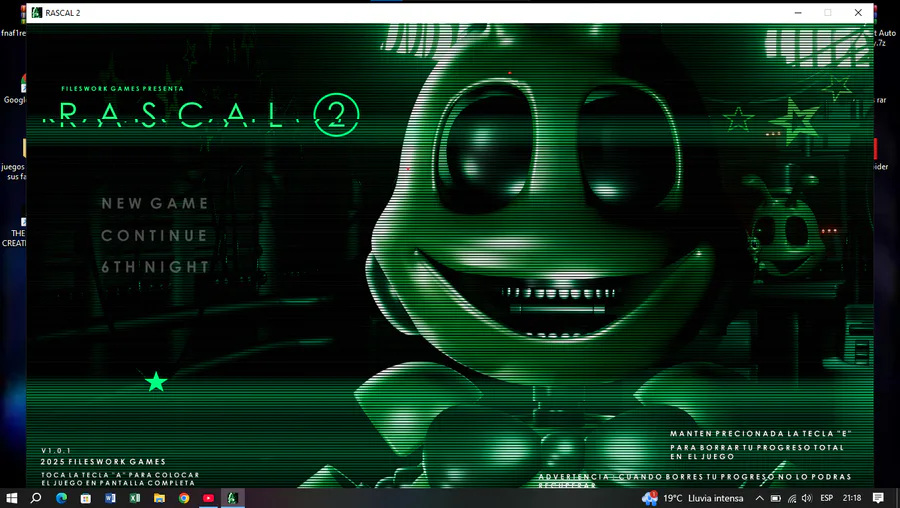
Task: Open the volume control icon
Action: coord(806,498)
